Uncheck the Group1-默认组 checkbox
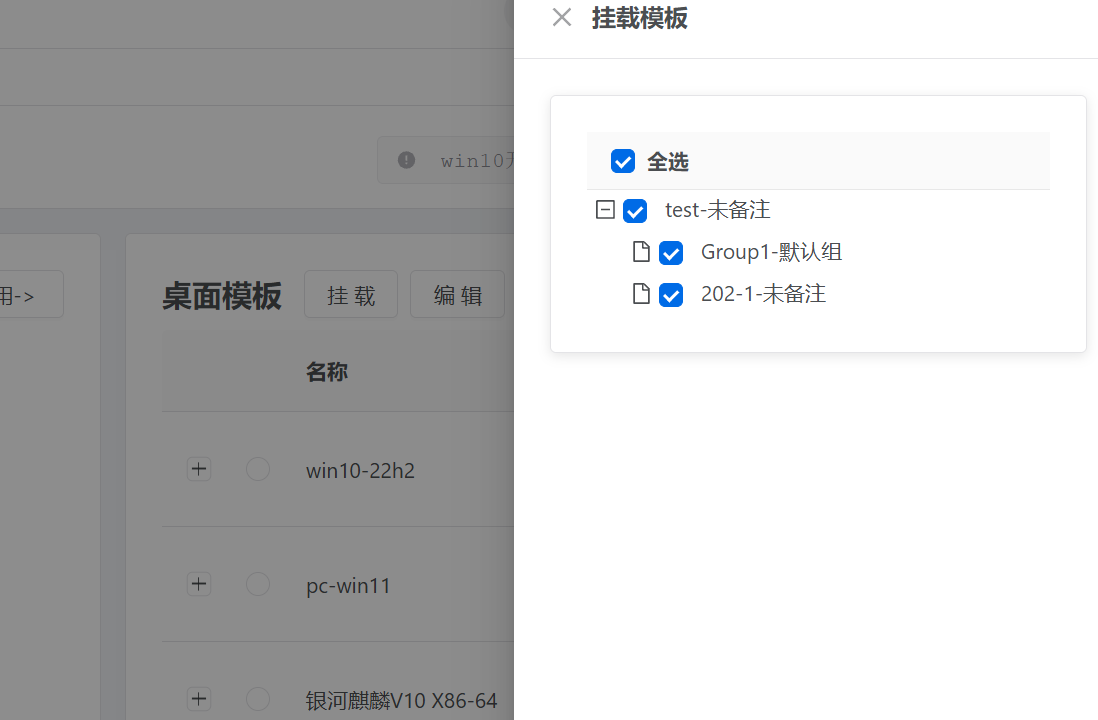The width and height of the screenshot is (1098, 720). (x=671, y=253)
